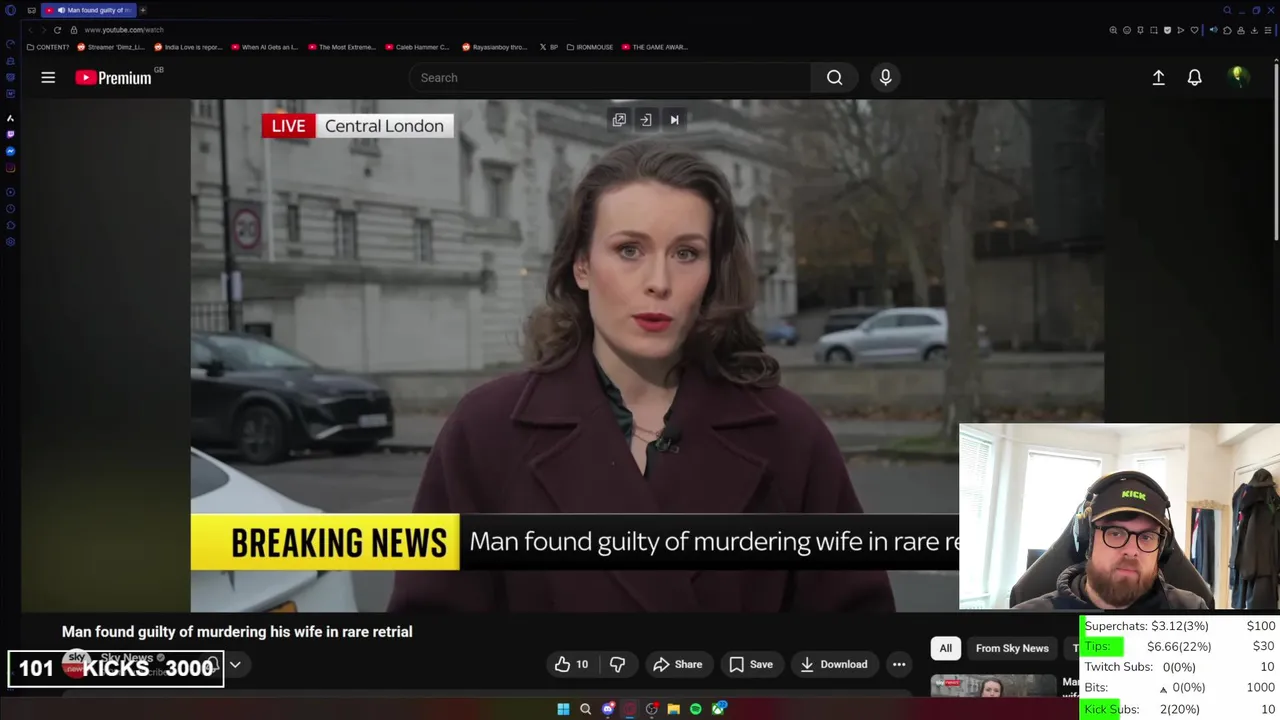The width and height of the screenshot is (1280, 720).
Task: Click the YouTube search field
Action: pyautogui.click(x=610, y=77)
